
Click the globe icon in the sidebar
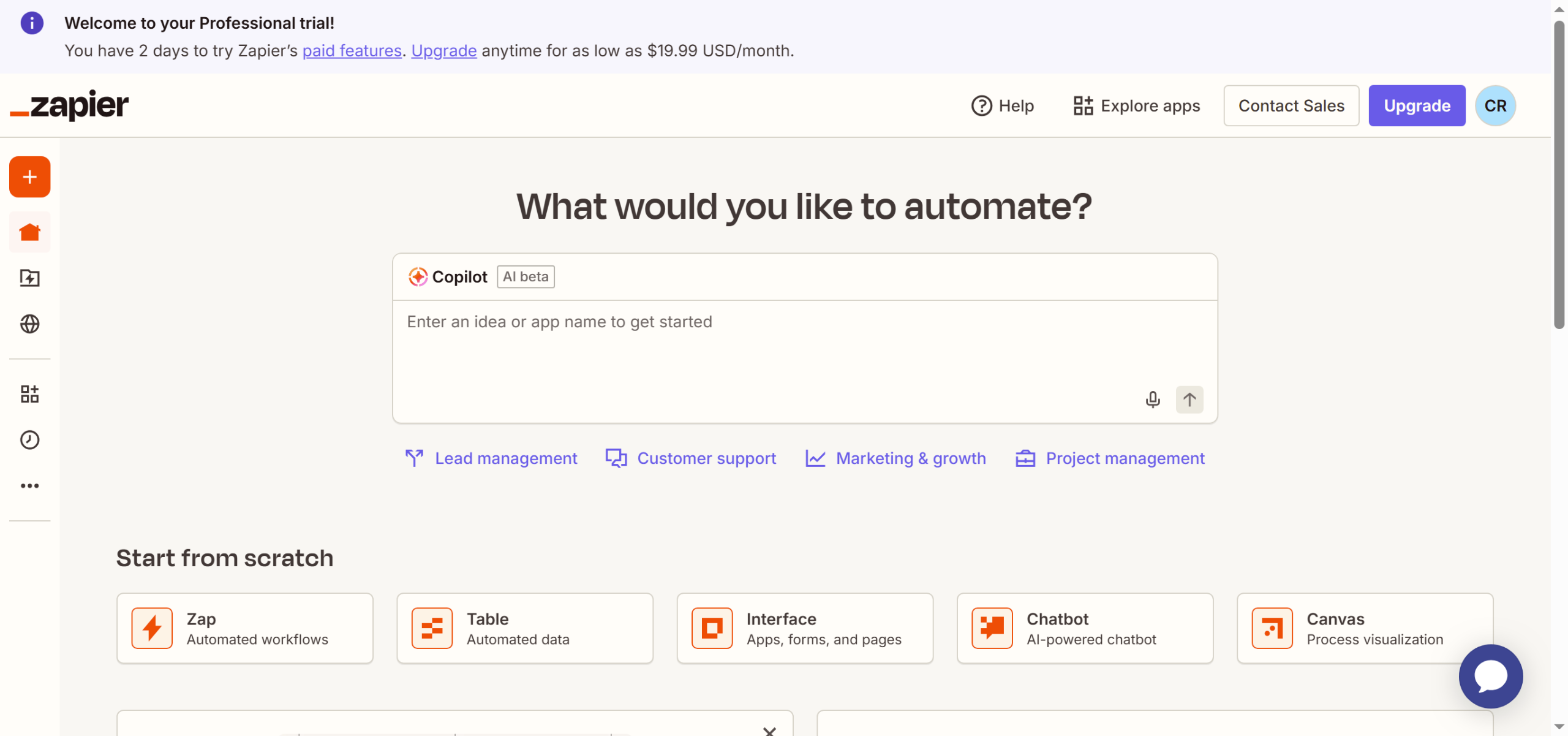(29, 324)
